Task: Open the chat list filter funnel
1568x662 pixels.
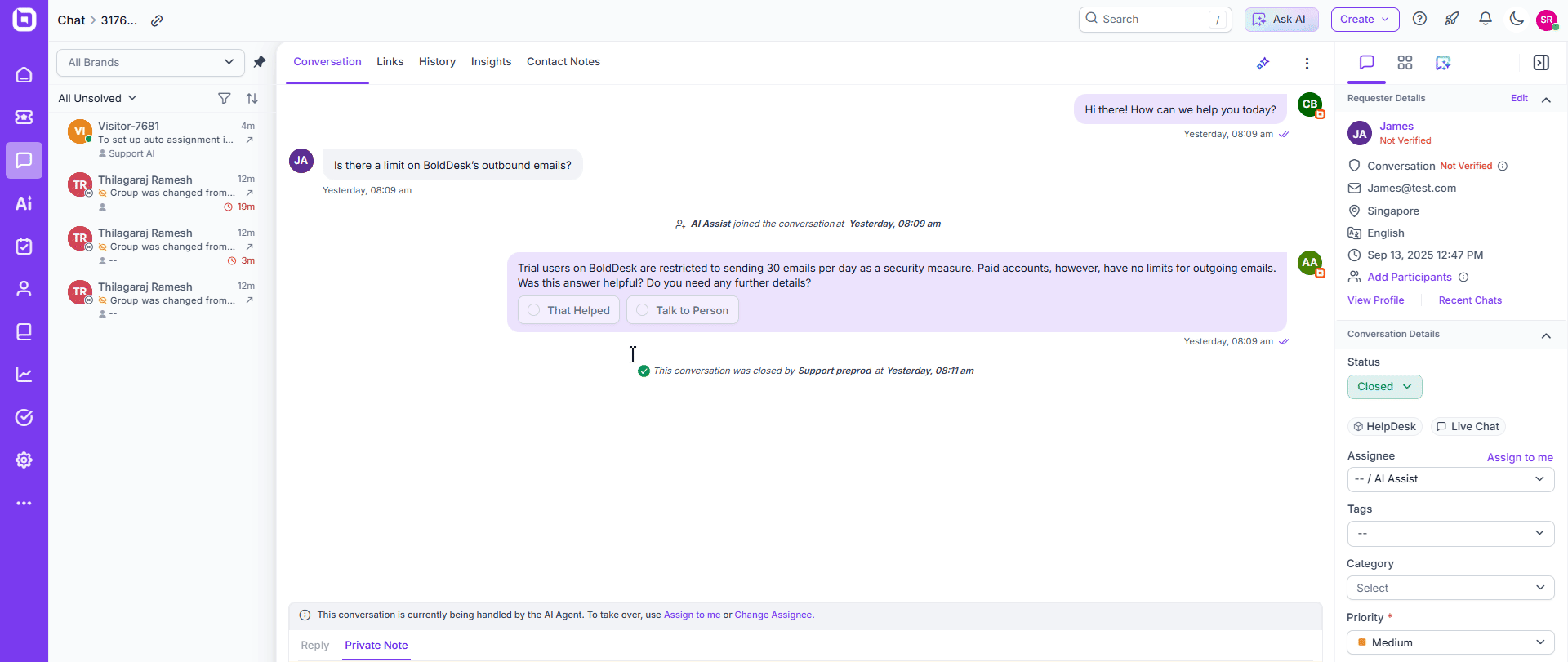Action: tap(224, 98)
